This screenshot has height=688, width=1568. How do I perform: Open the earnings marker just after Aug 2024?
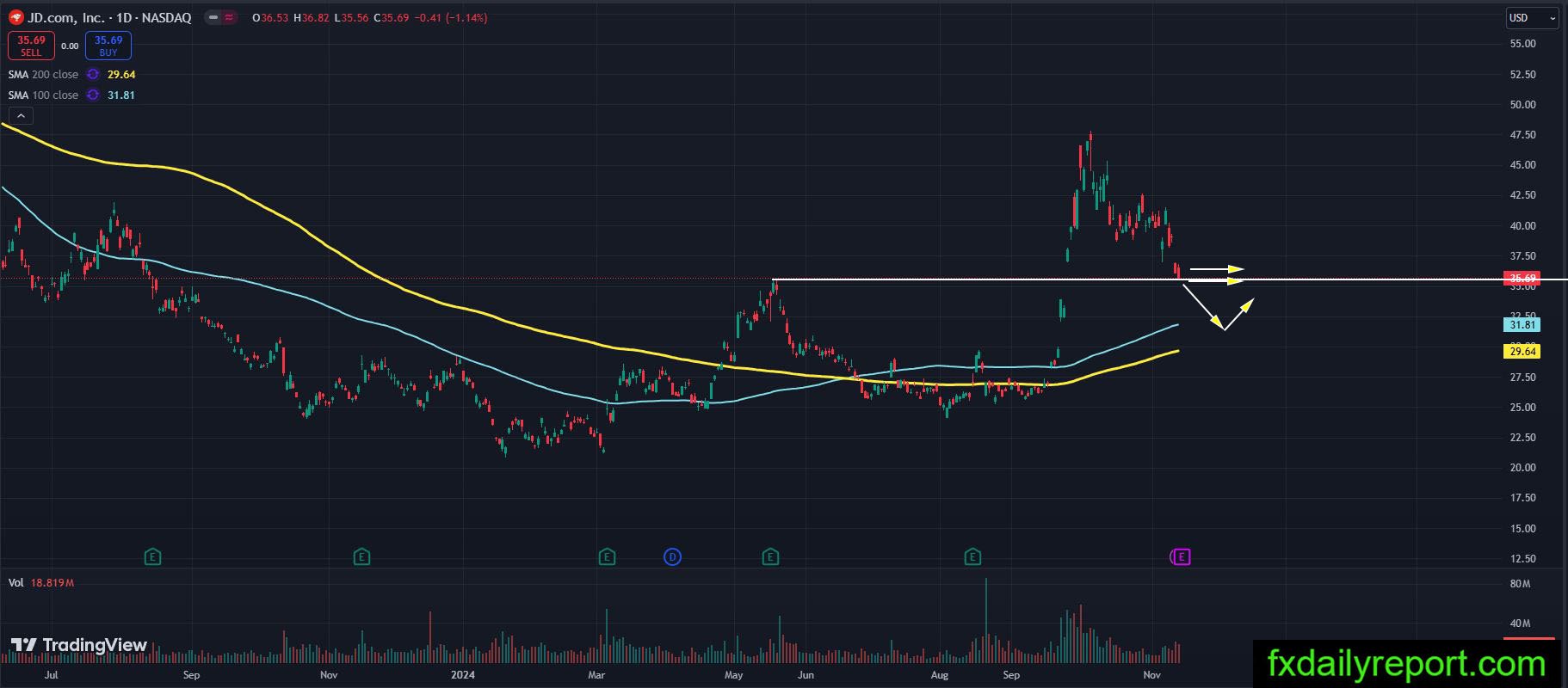(972, 557)
